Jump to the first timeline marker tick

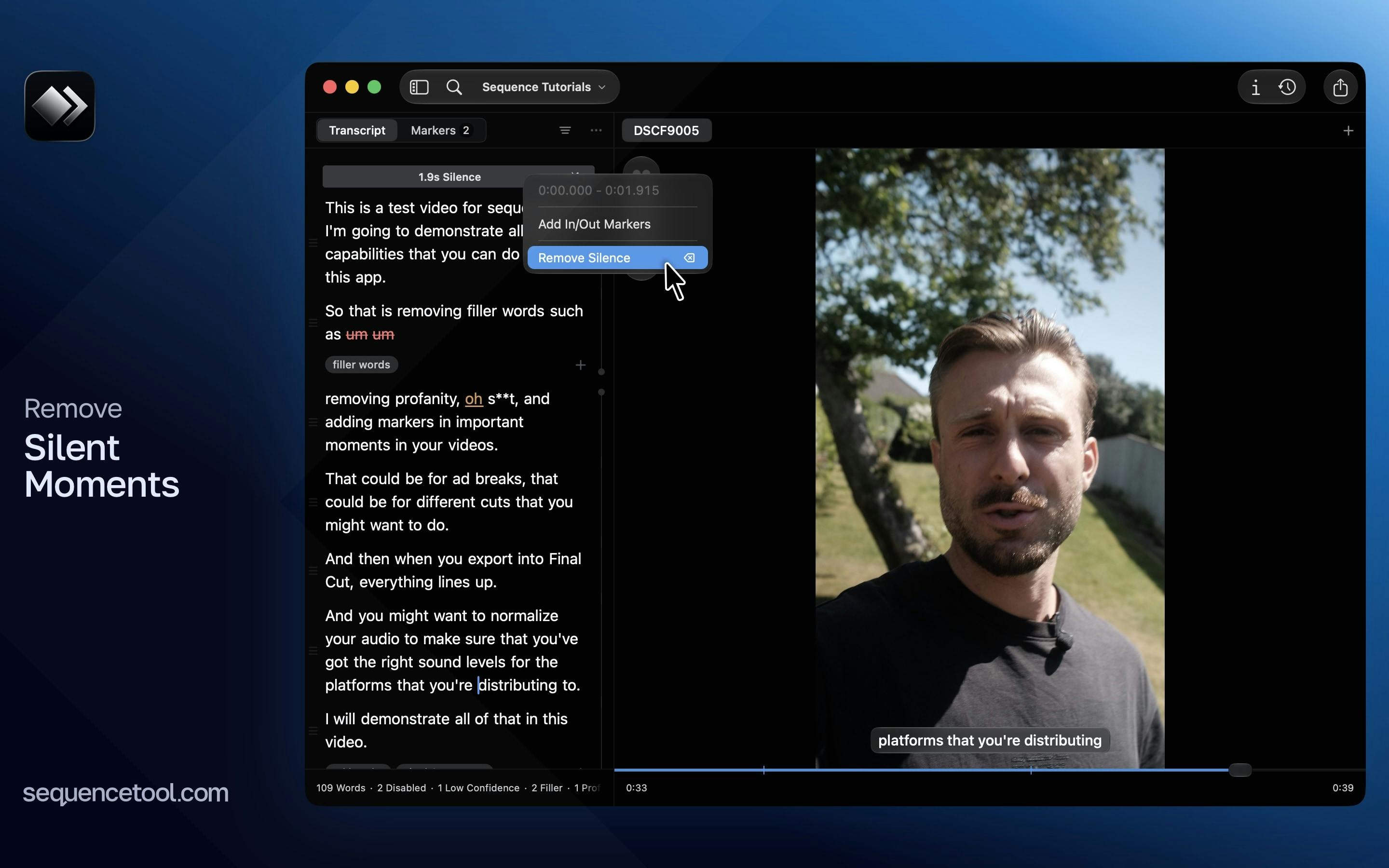click(763, 770)
